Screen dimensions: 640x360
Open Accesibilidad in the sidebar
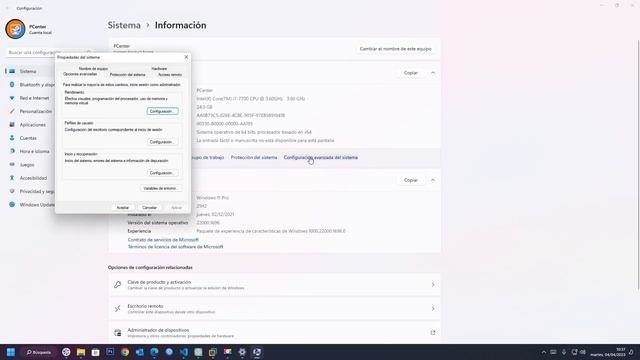[32, 178]
